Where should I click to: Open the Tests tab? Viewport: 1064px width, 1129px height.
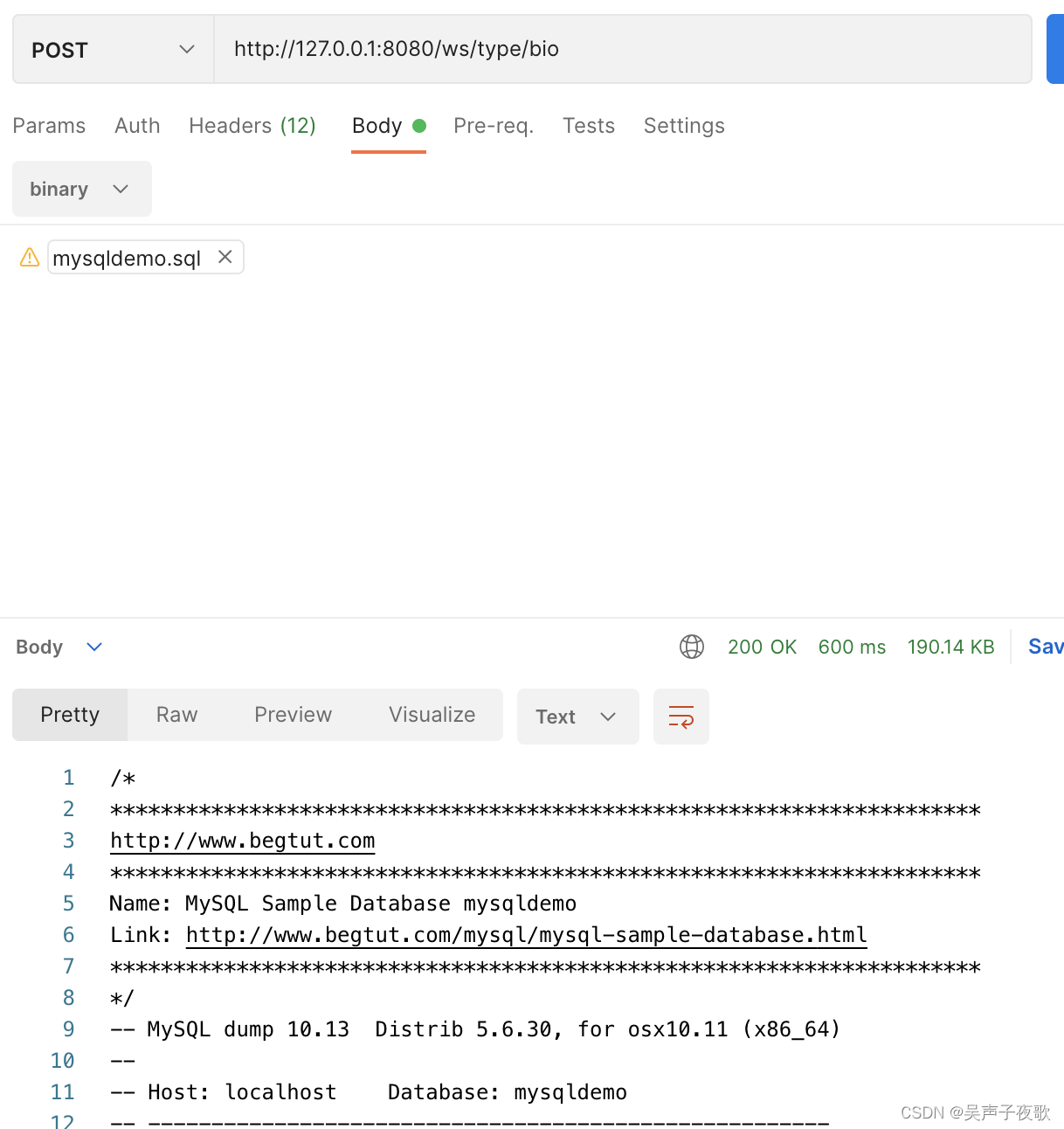tap(589, 126)
